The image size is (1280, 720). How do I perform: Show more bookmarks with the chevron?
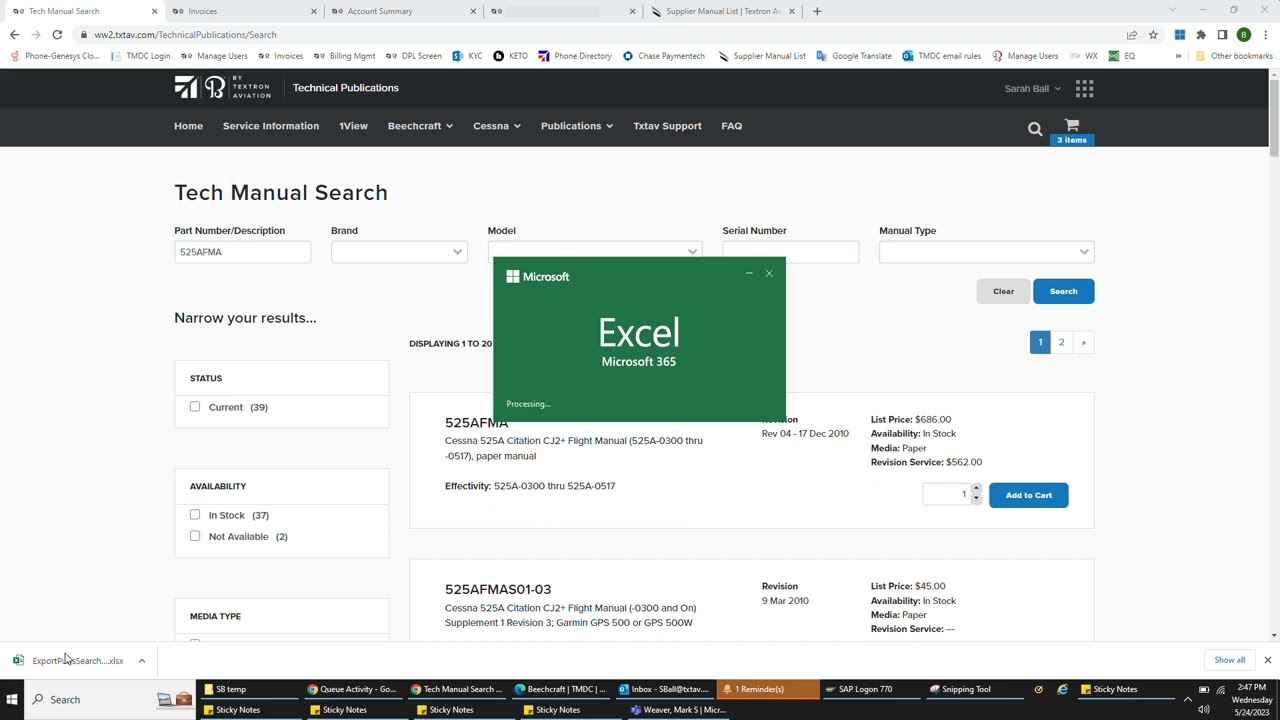coord(1178,56)
